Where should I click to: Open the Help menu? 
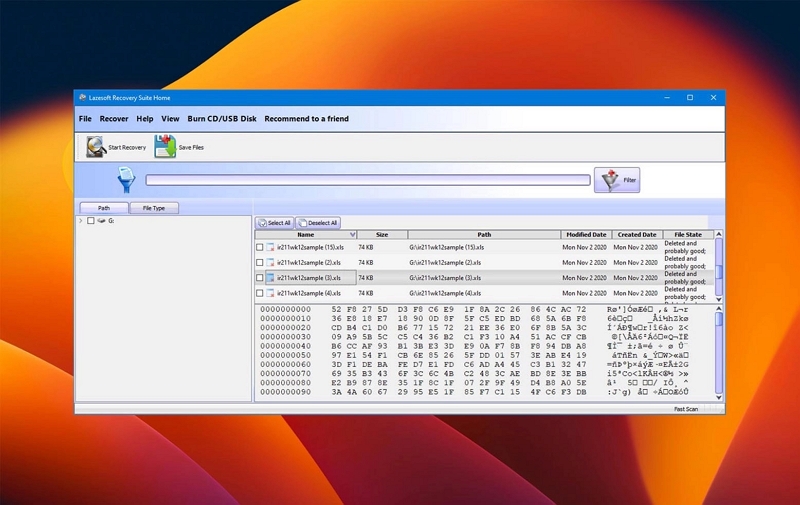click(145, 119)
